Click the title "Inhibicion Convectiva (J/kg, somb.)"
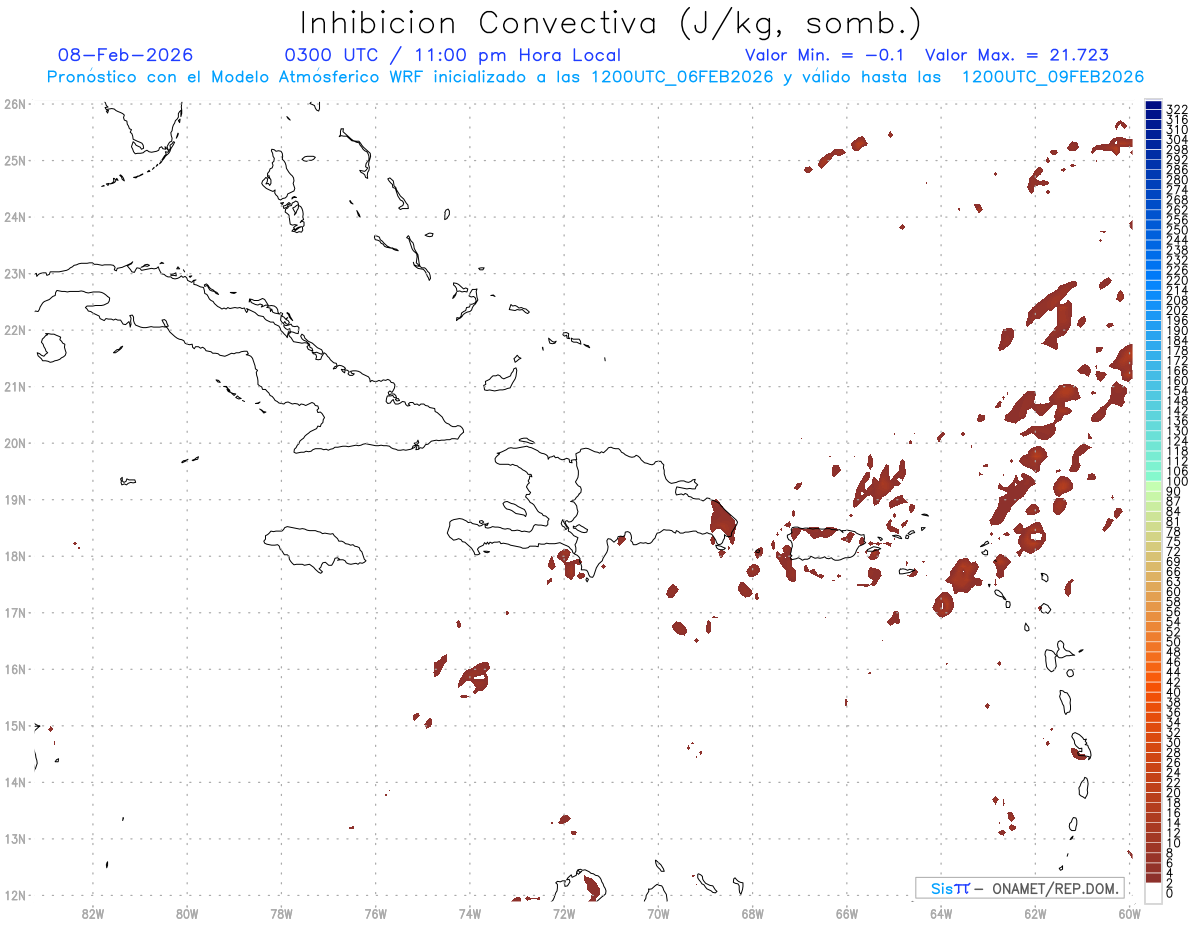Image resolution: width=1200 pixels, height=927 pixels. click(610, 24)
